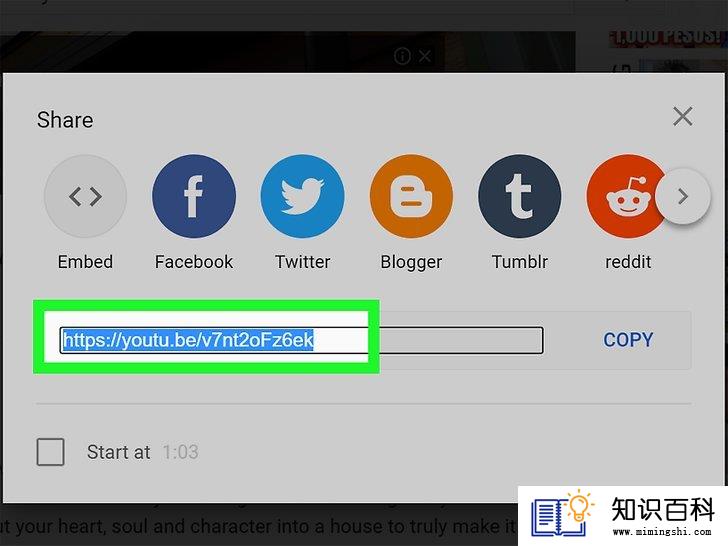
Task: Click the 'Start at' label text
Action: tap(118, 452)
